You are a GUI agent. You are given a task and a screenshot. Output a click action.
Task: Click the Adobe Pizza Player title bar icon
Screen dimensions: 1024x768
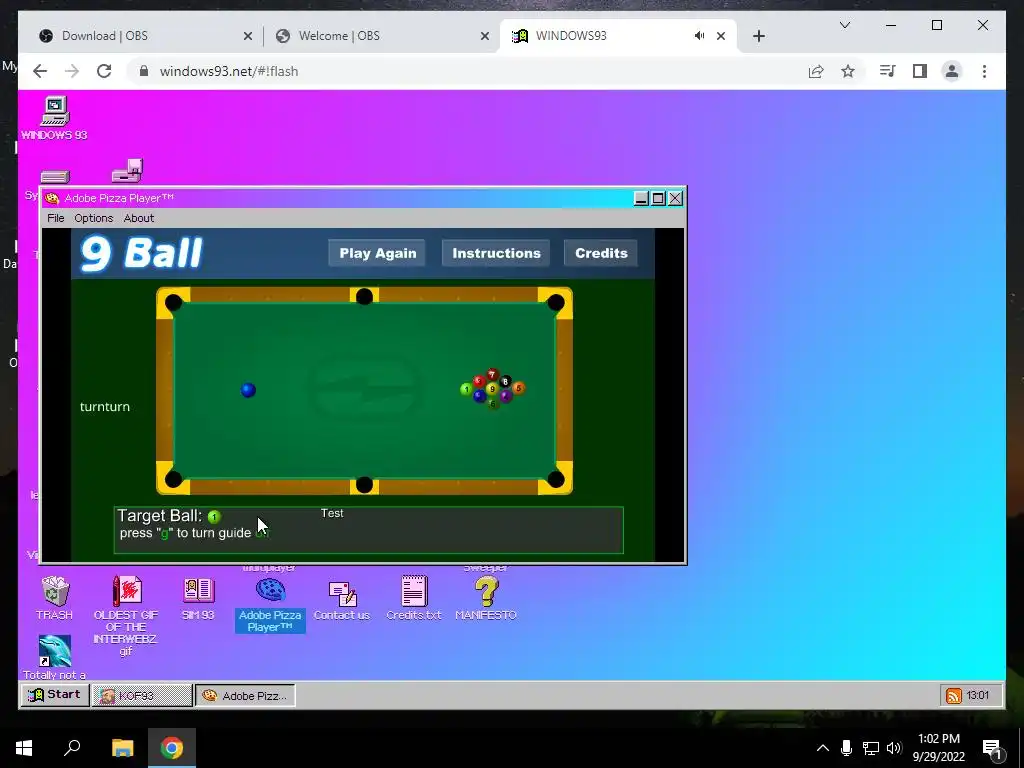[x=52, y=198]
